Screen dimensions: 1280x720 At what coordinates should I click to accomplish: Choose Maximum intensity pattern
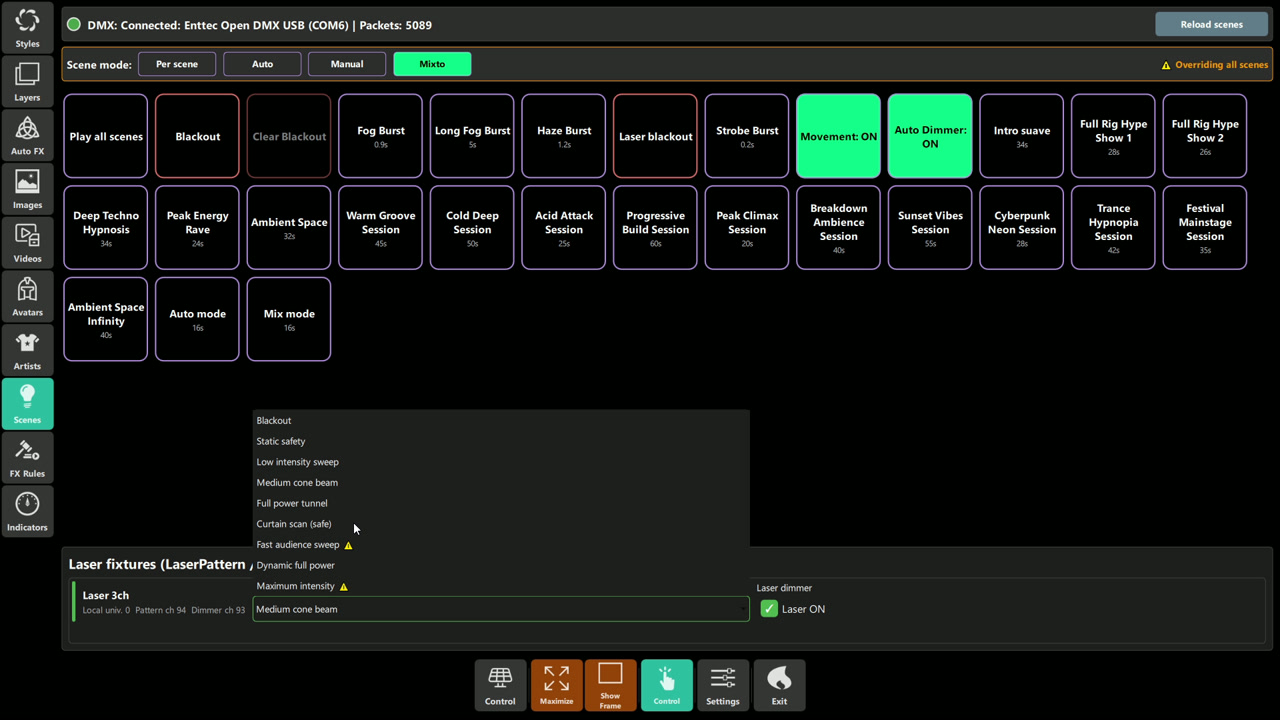(x=501, y=586)
